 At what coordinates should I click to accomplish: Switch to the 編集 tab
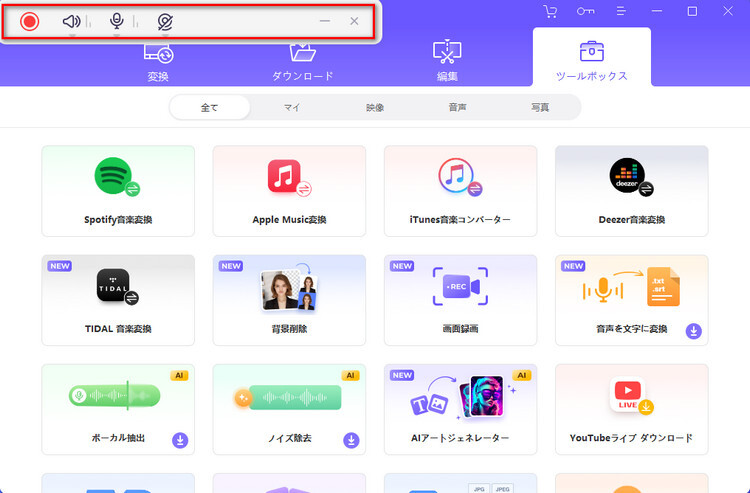tap(447, 61)
